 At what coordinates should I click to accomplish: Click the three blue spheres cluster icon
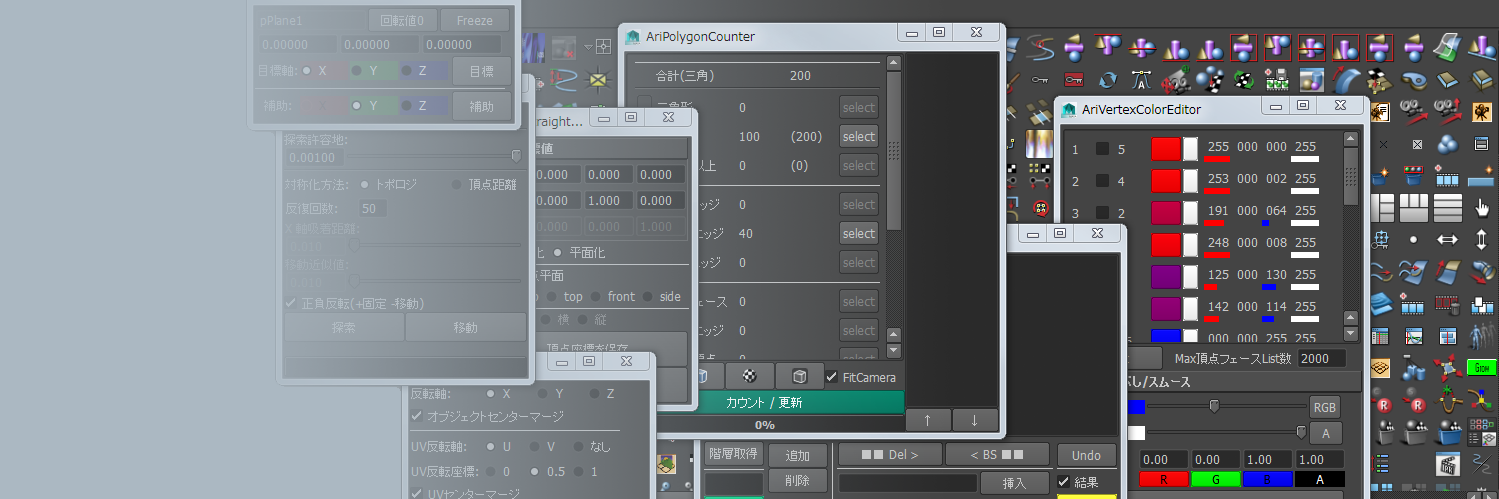click(x=1447, y=144)
